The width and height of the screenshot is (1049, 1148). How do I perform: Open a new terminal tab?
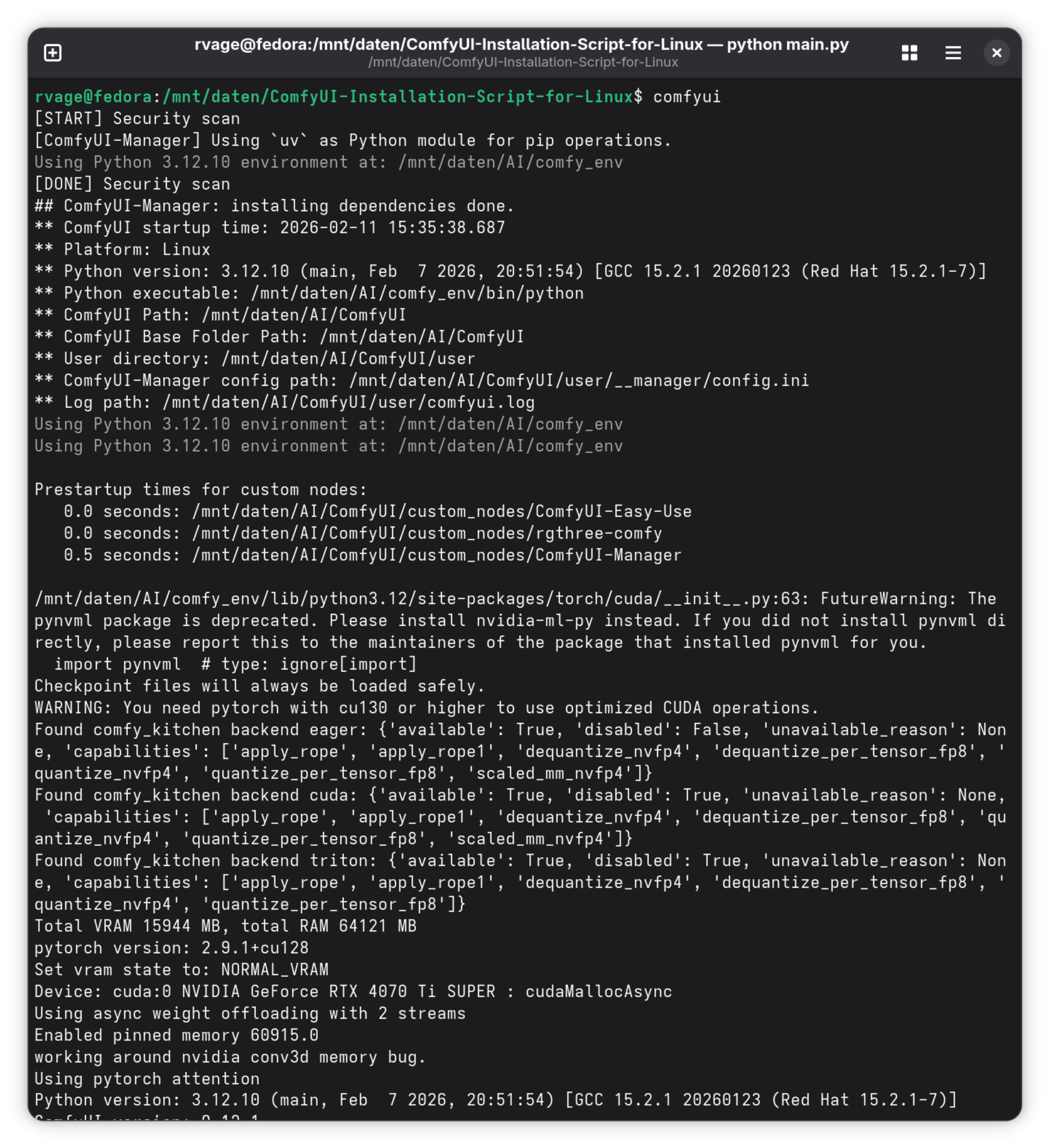(x=53, y=53)
